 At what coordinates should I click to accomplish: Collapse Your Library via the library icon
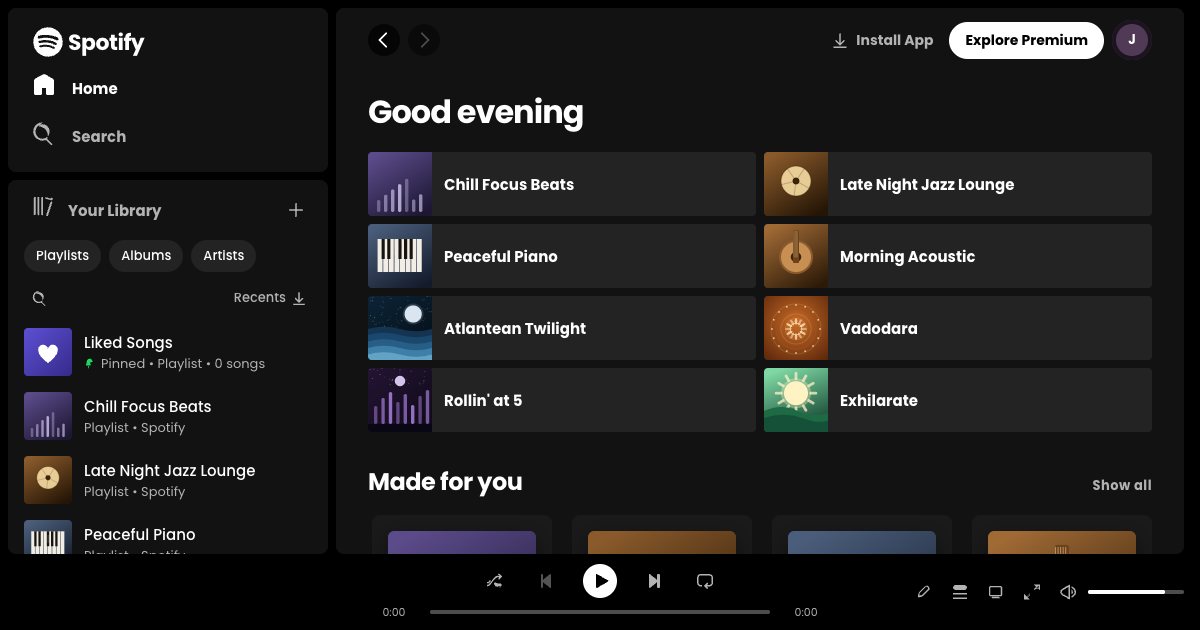[42, 207]
